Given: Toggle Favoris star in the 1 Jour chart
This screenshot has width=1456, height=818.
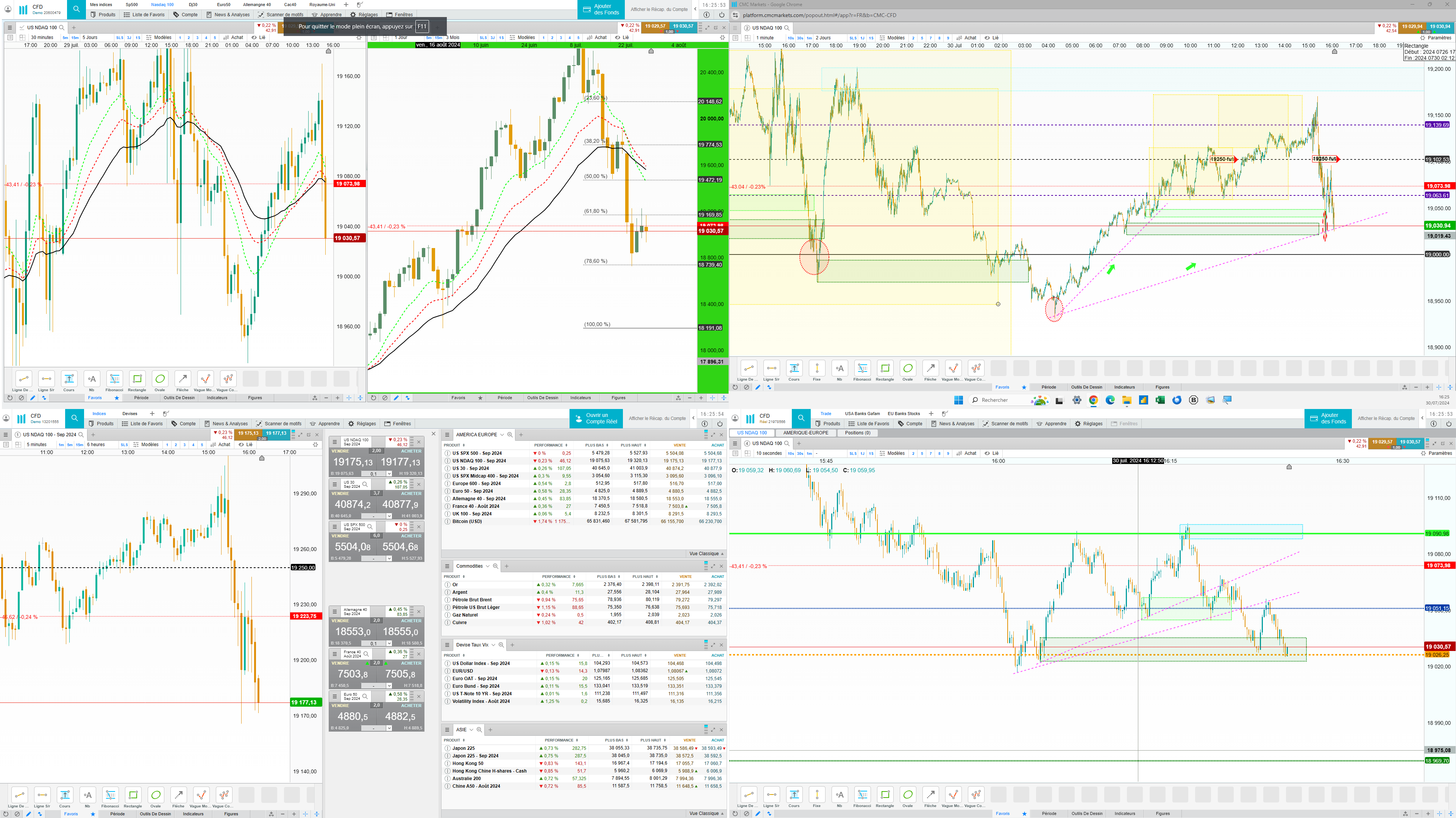Looking at the screenshot, I should pos(481,398).
